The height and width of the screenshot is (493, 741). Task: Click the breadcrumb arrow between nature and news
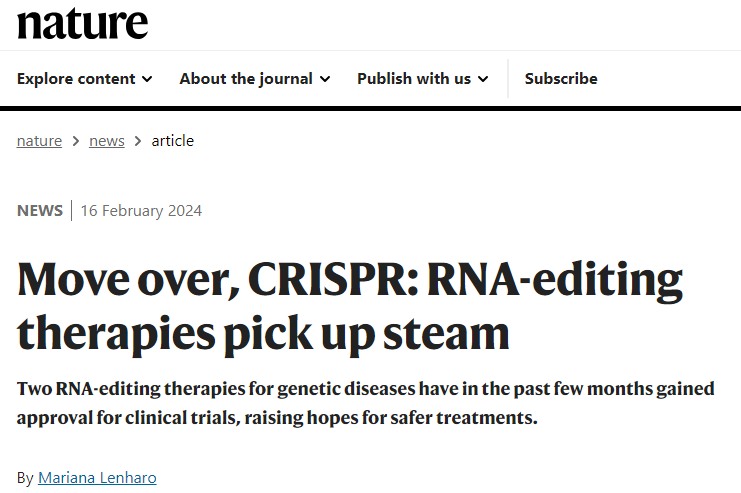click(76, 141)
